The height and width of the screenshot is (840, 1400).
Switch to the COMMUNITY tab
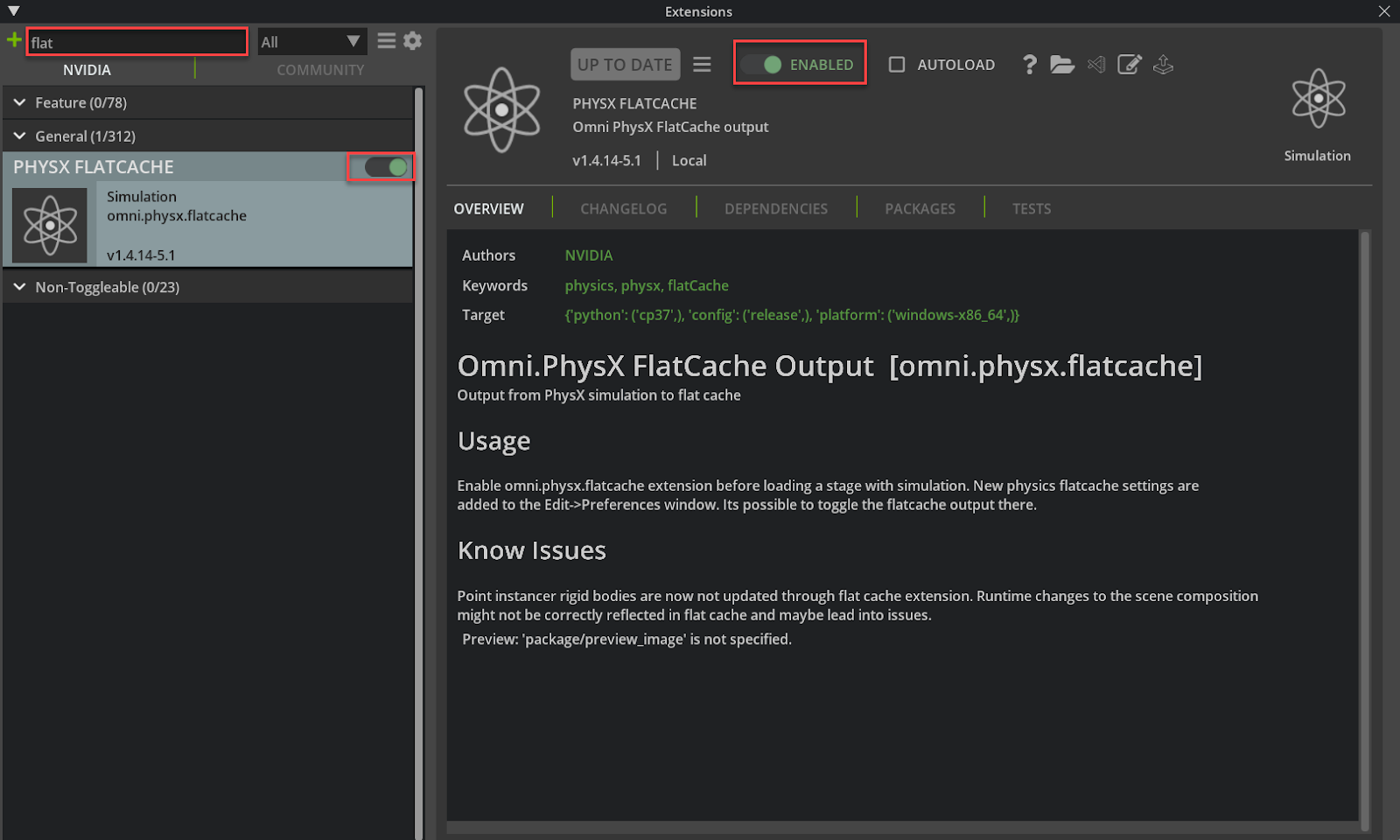coord(320,70)
